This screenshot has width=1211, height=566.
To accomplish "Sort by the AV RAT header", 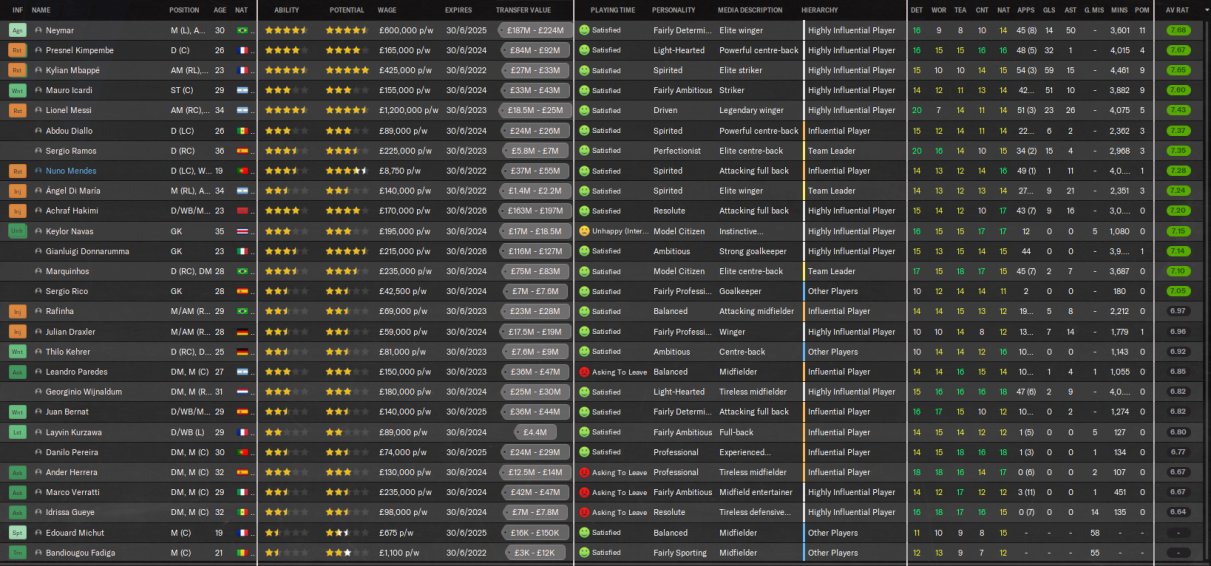I will [1178, 10].
